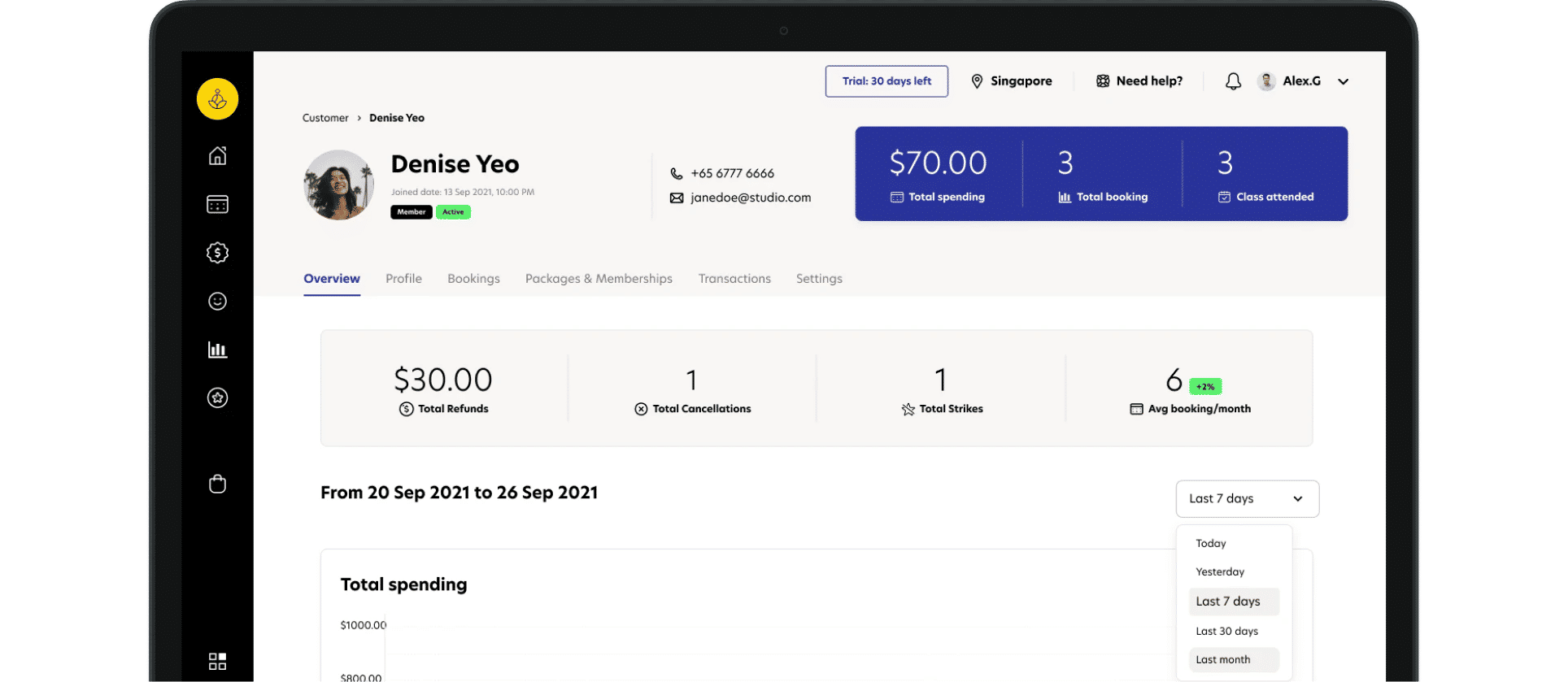Click the $30.00 Total Refunds value
Image resolution: width=1568 pixels, height=682 pixels.
point(443,380)
